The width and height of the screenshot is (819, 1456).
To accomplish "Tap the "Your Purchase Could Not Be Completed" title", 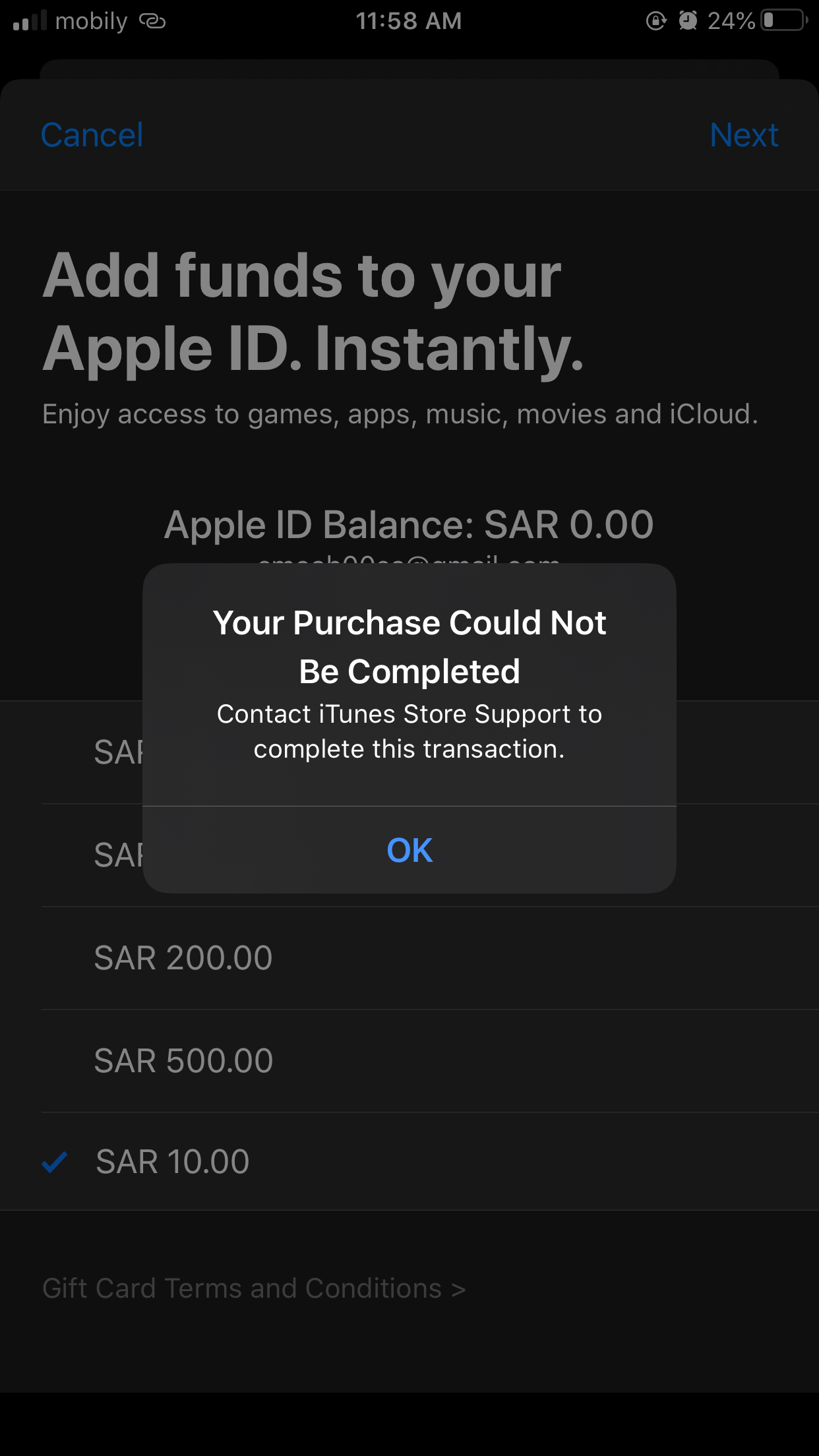I will (409, 647).
